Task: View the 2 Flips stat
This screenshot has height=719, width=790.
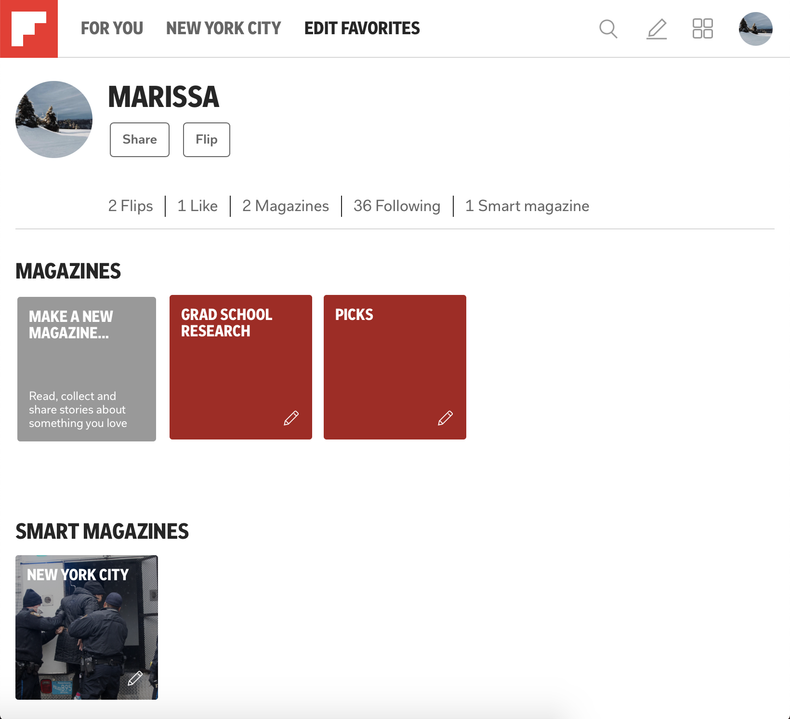Action: click(x=130, y=206)
